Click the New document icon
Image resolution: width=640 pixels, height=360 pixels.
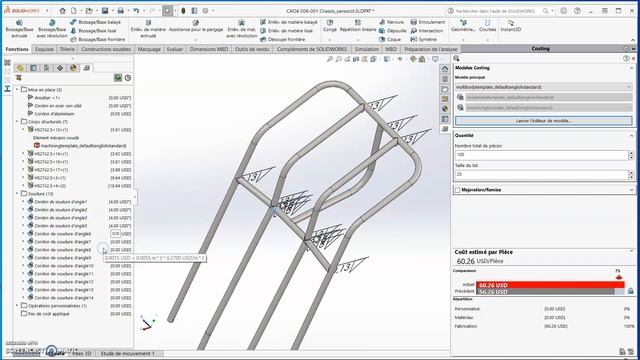tap(73, 11)
